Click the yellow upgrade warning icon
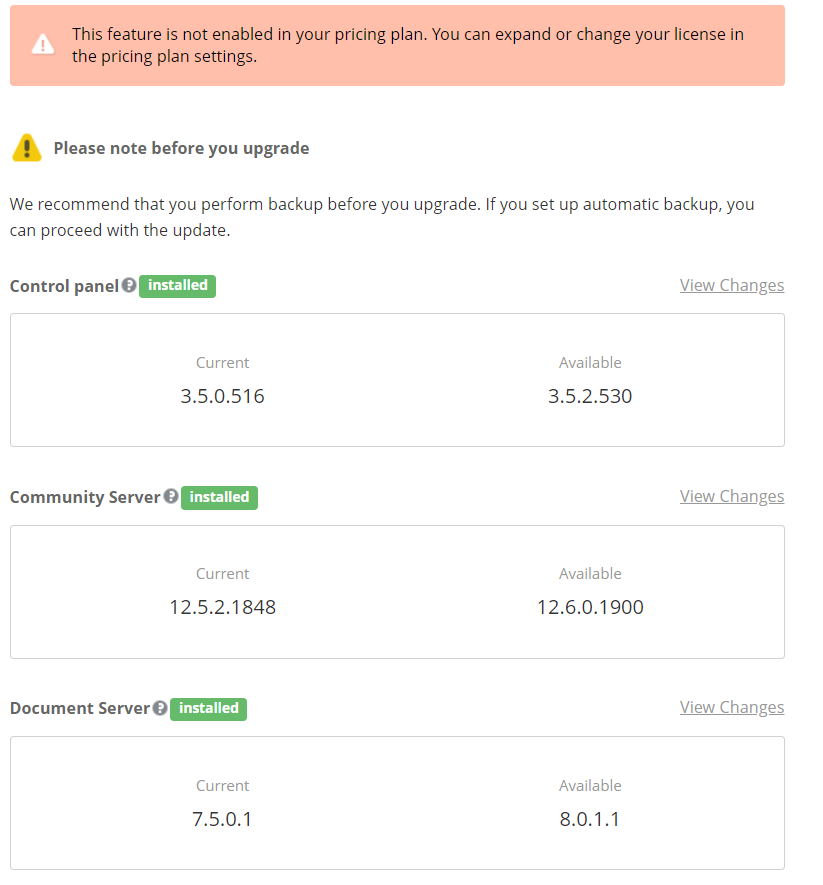 click(27, 148)
